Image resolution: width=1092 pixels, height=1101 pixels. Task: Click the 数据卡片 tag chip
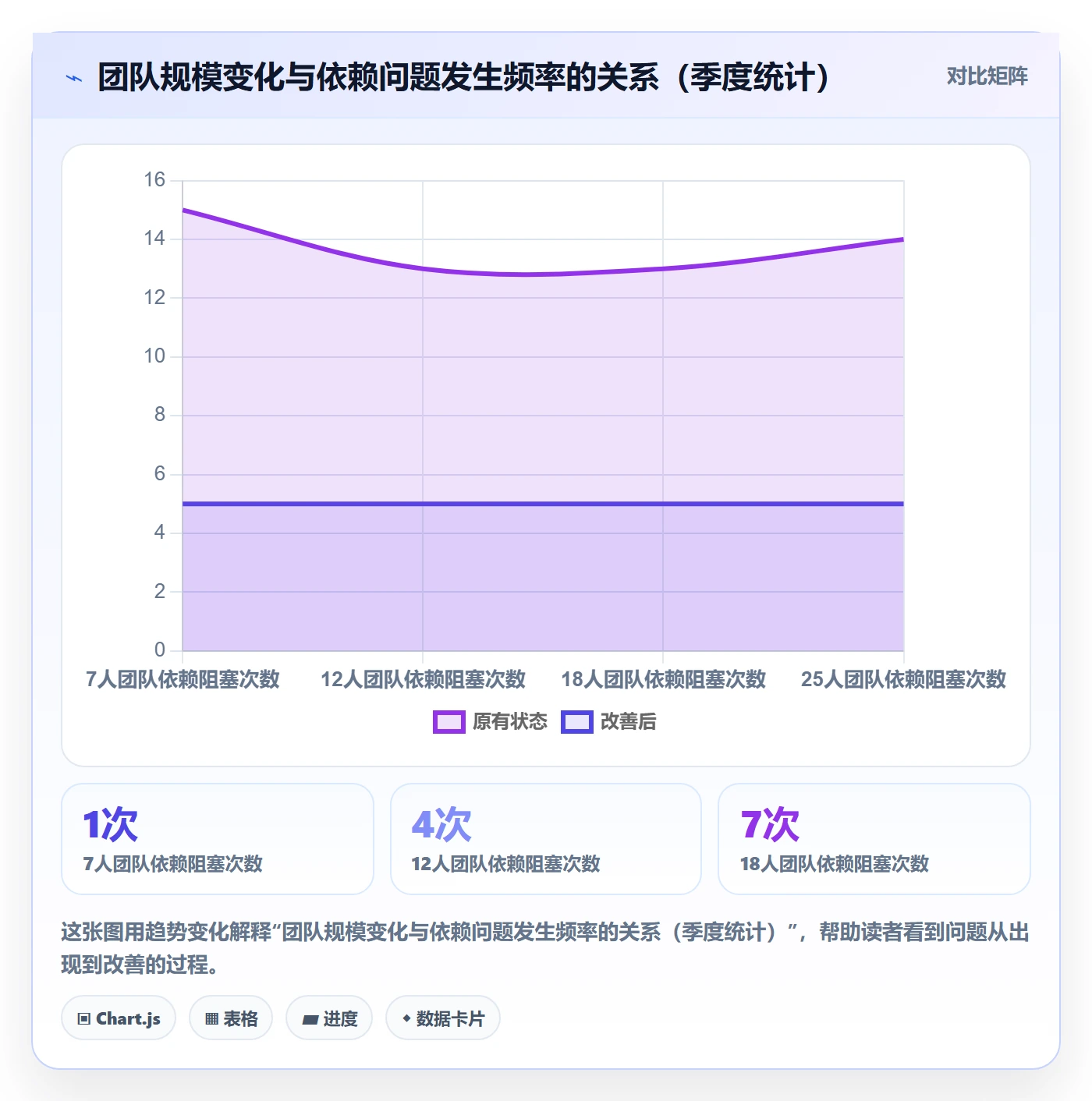point(443,1018)
